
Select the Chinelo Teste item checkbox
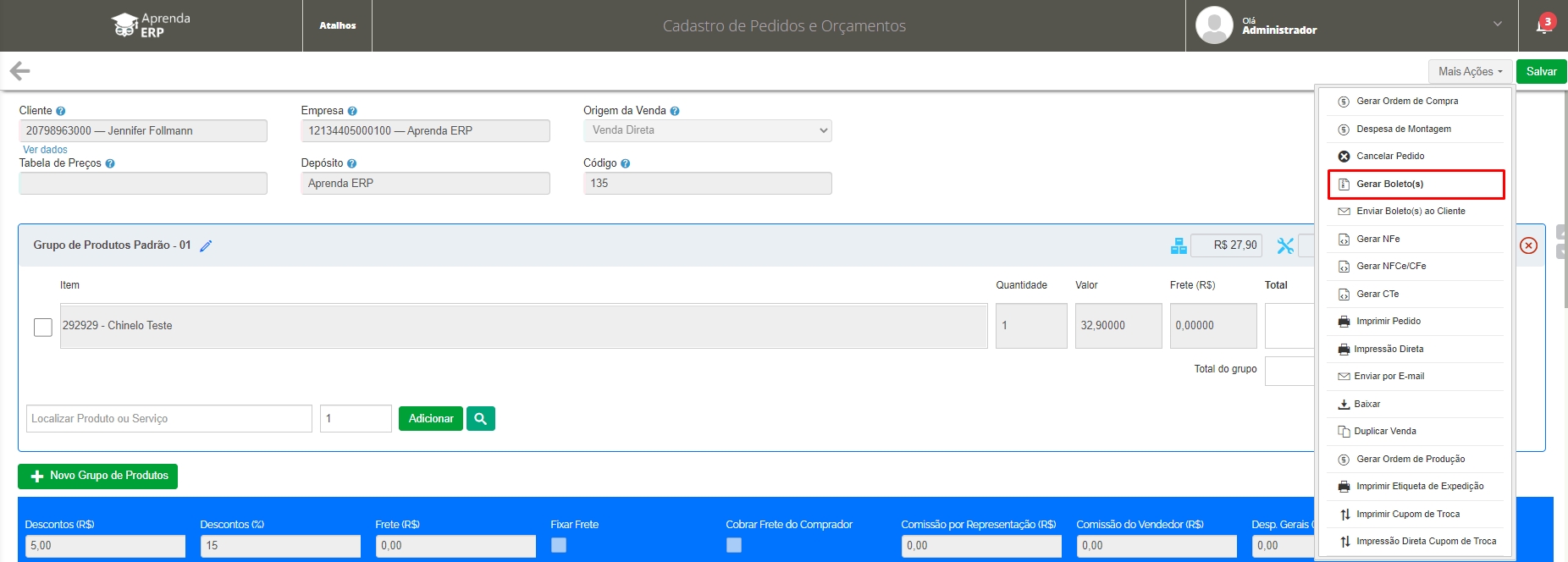(43, 327)
